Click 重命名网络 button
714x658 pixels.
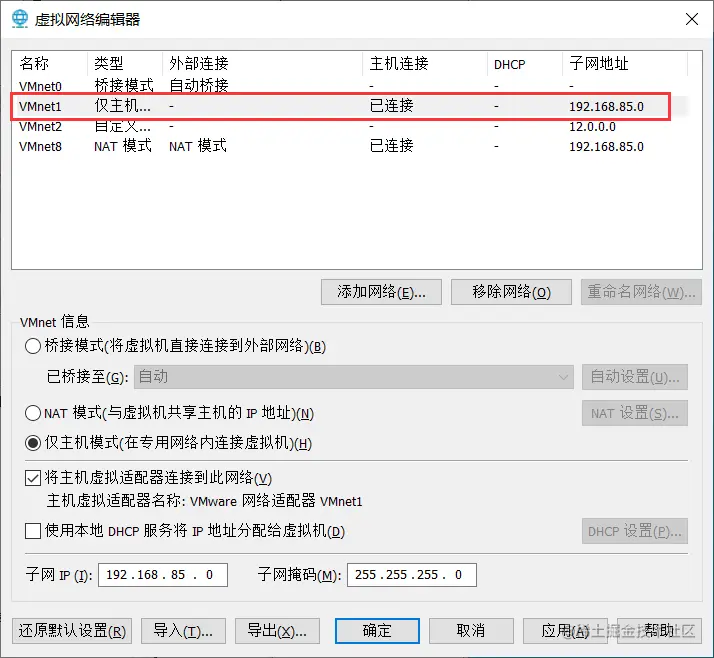641,292
